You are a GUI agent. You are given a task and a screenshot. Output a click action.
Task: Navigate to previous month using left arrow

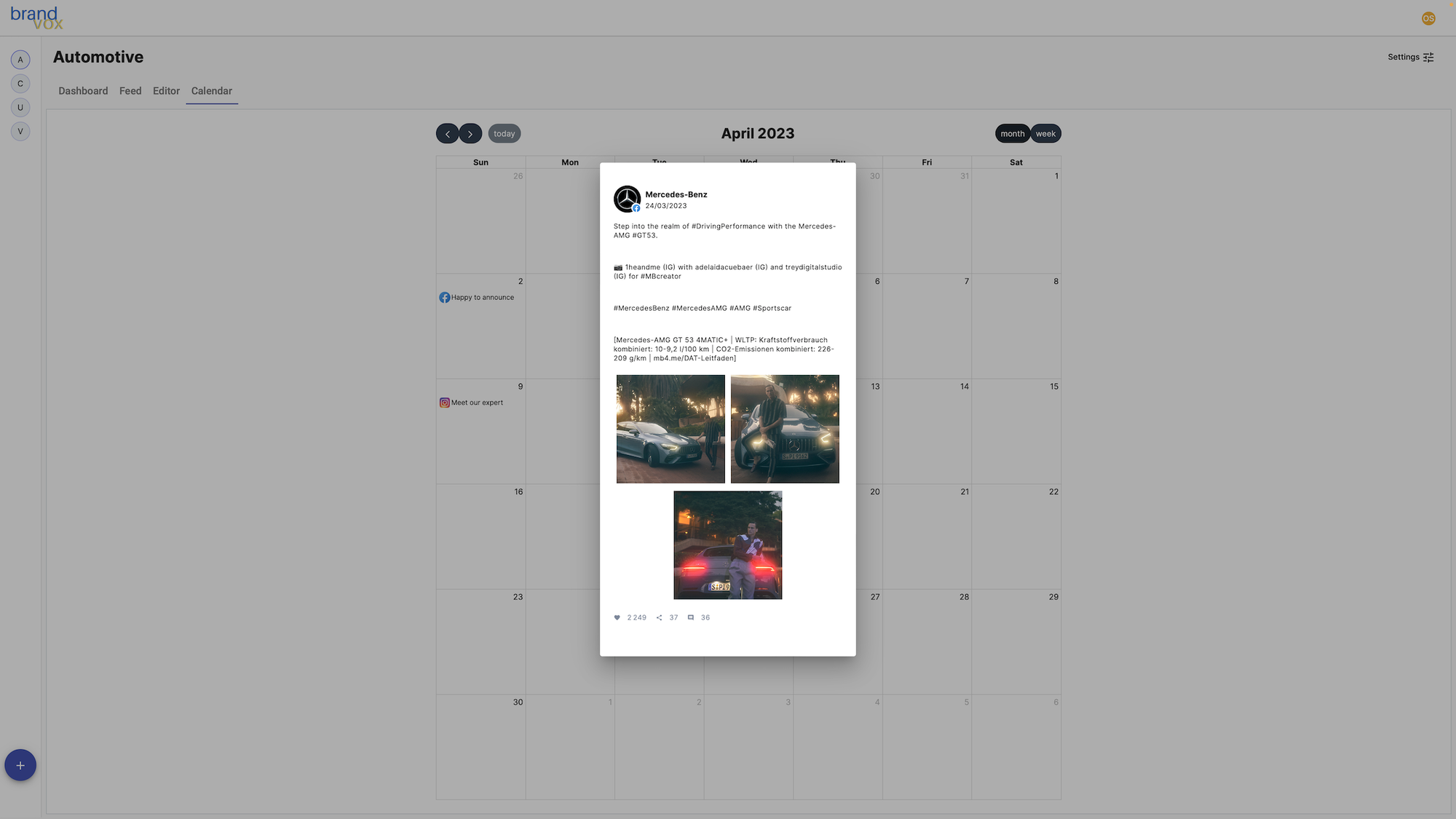(447, 133)
